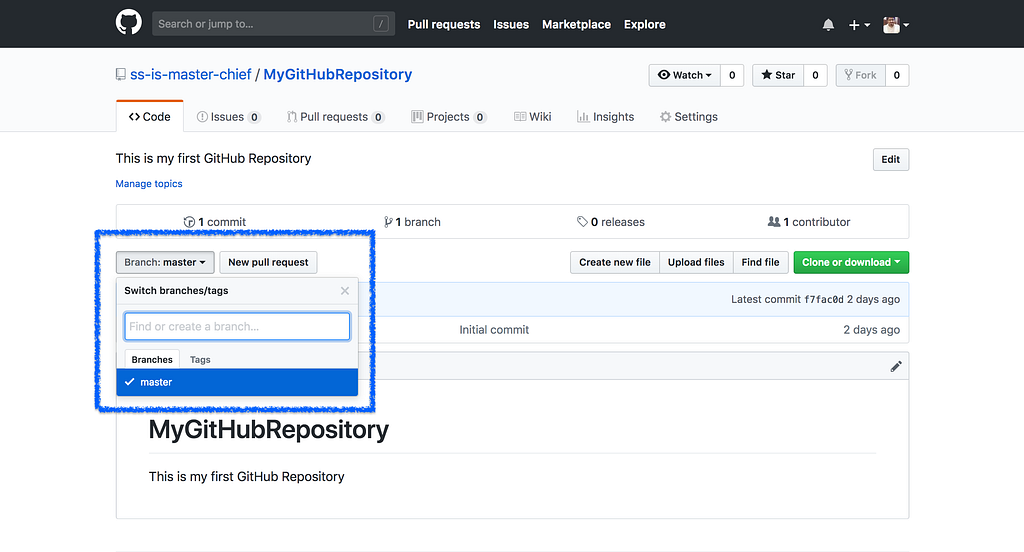Open the Settings tab
Screen dimensions: 1024x552
coord(688,117)
